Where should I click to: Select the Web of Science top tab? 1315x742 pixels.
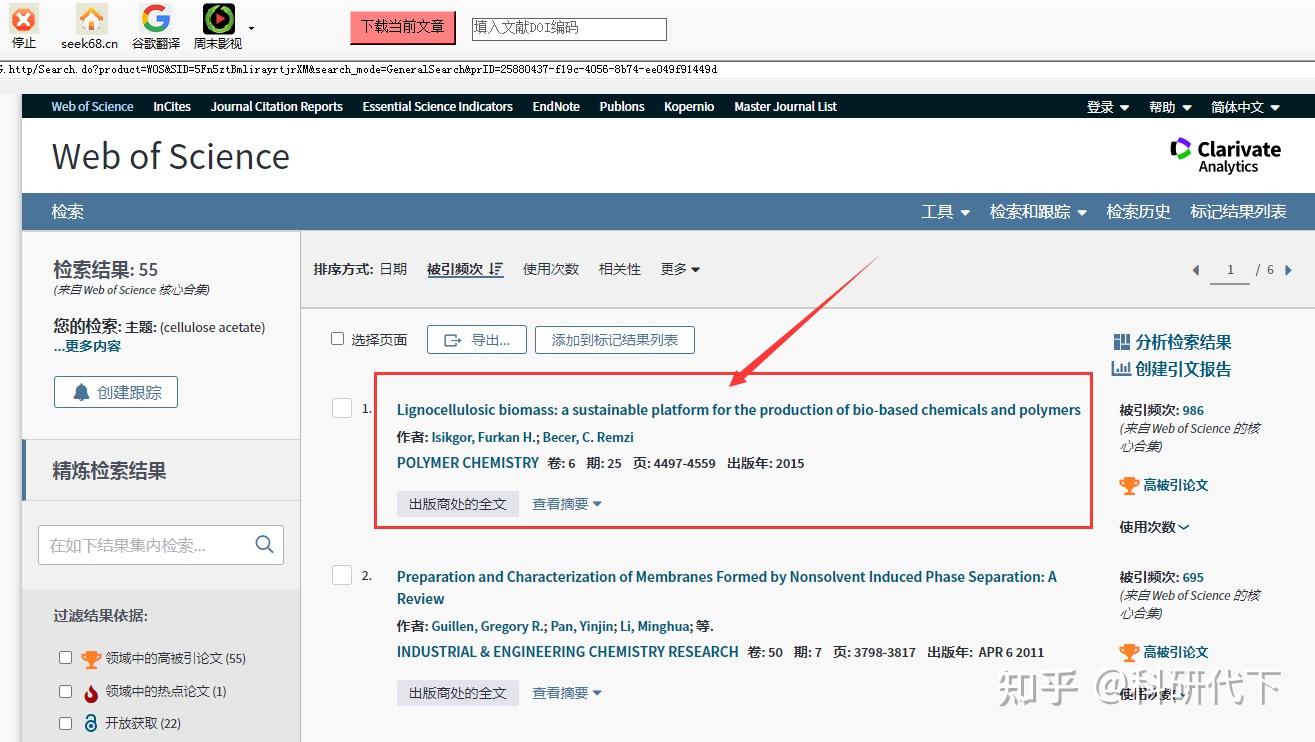[92, 107]
